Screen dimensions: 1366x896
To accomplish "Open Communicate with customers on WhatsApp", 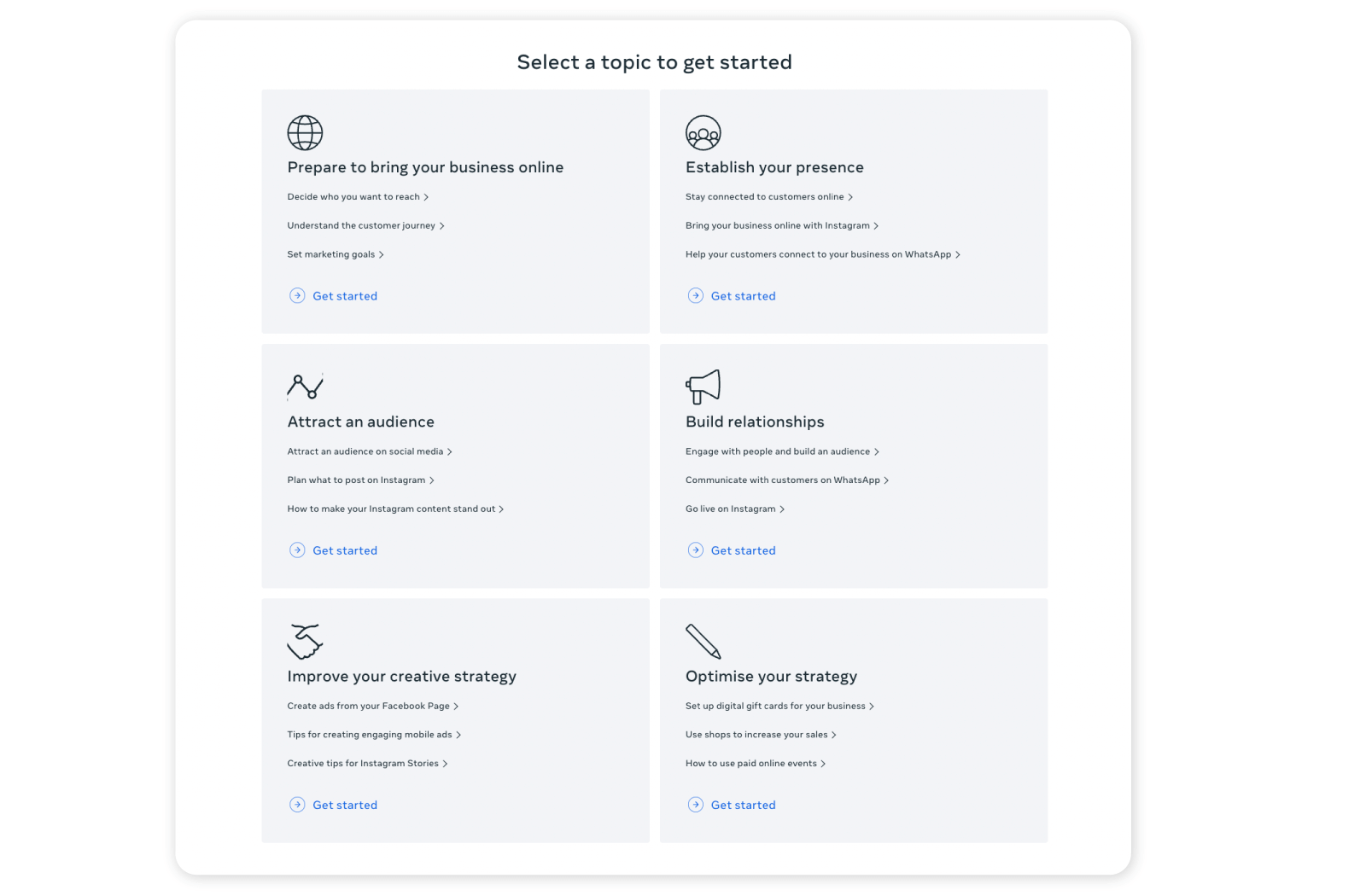I will point(782,480).
